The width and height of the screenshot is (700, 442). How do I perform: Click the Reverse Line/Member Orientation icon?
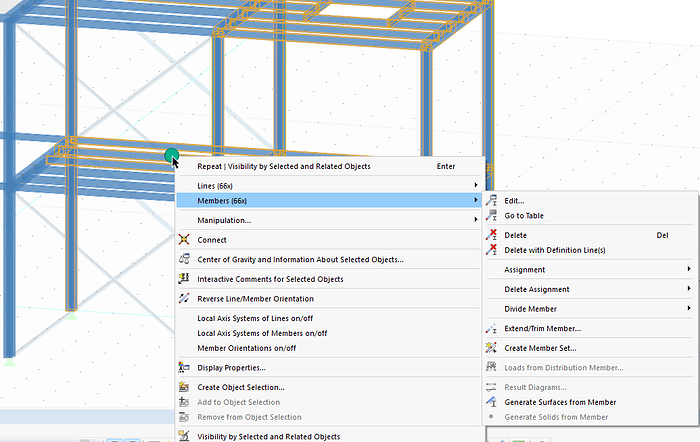184,298
